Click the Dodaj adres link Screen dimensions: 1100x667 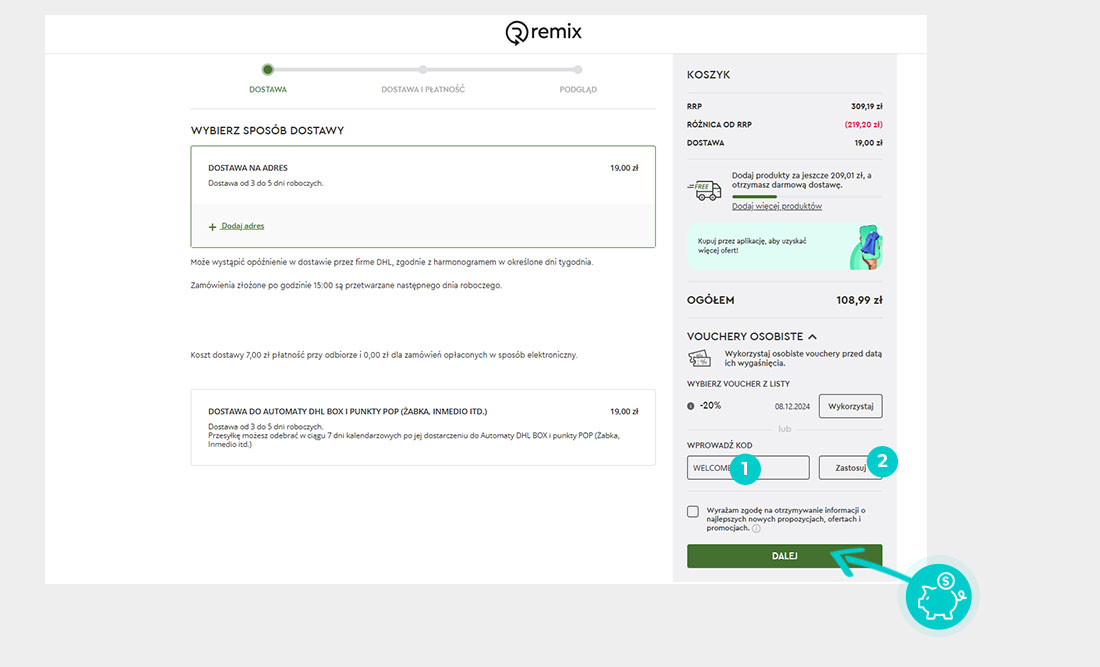click(x=243, y=226)
